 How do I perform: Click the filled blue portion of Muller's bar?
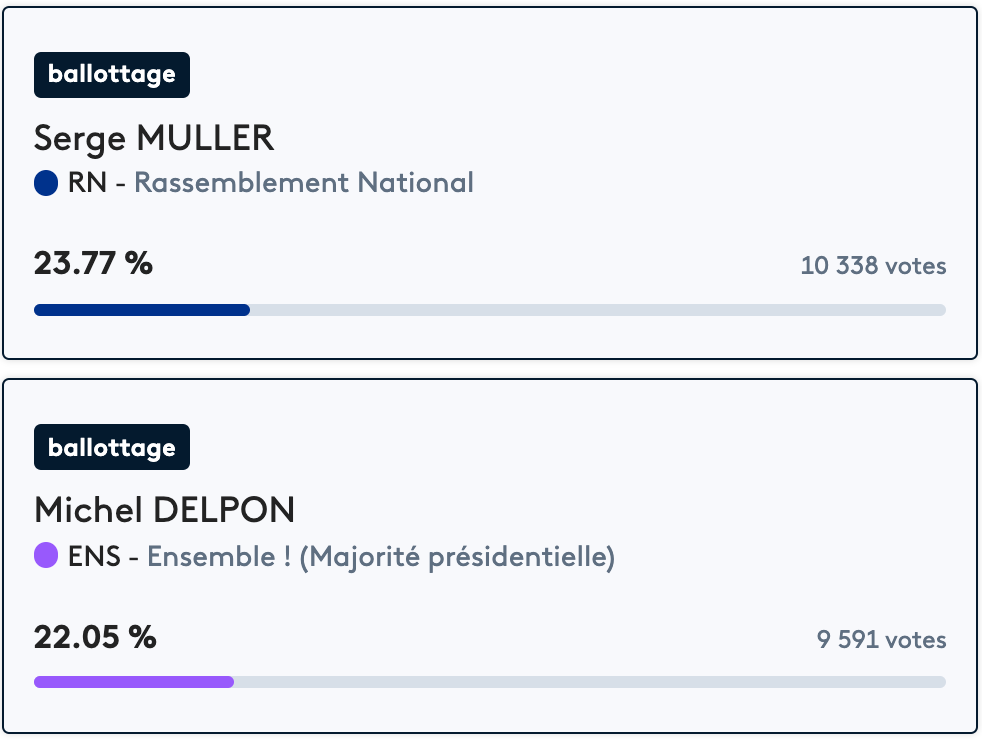click(141, 310)
